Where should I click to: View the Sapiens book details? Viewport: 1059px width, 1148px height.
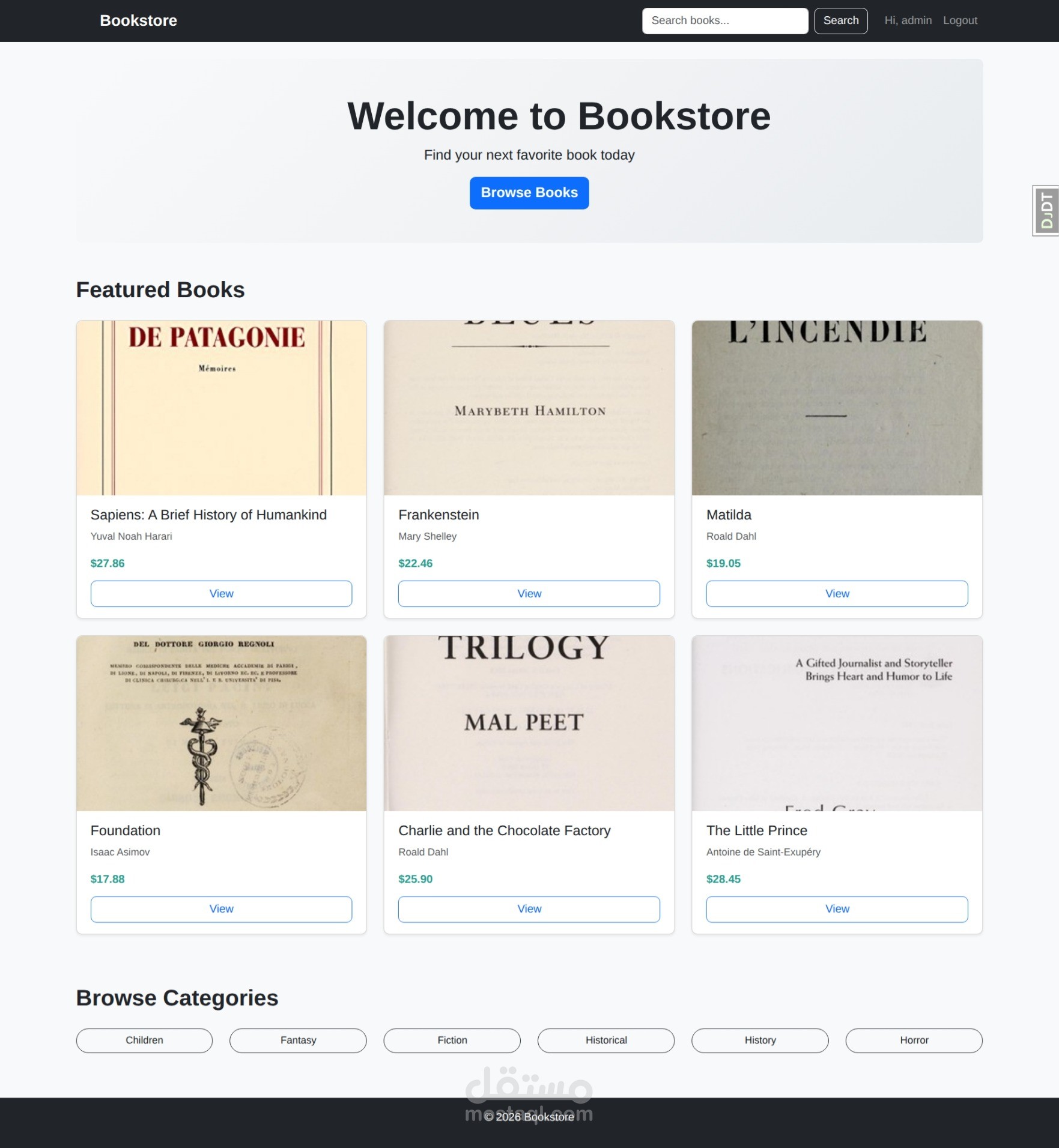tap(222, 593)
